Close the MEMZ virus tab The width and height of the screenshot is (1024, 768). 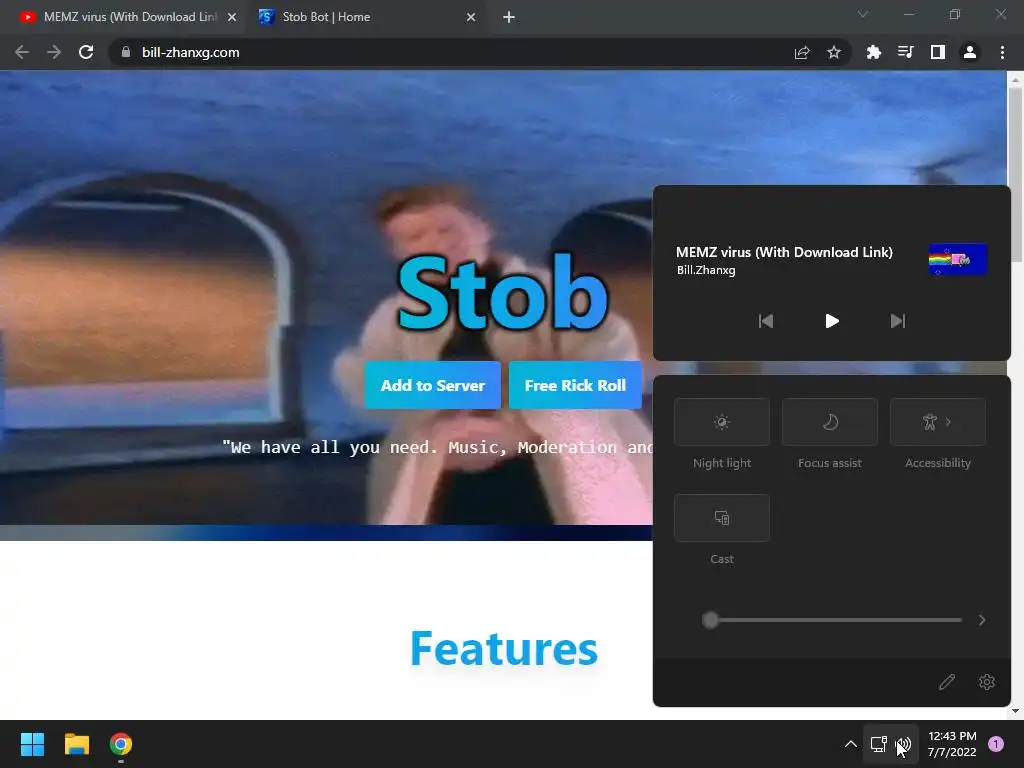point(232,17)
